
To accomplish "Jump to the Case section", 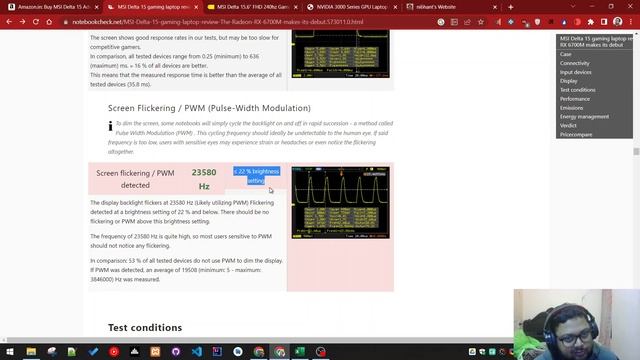I will click(x=565, y=54).
